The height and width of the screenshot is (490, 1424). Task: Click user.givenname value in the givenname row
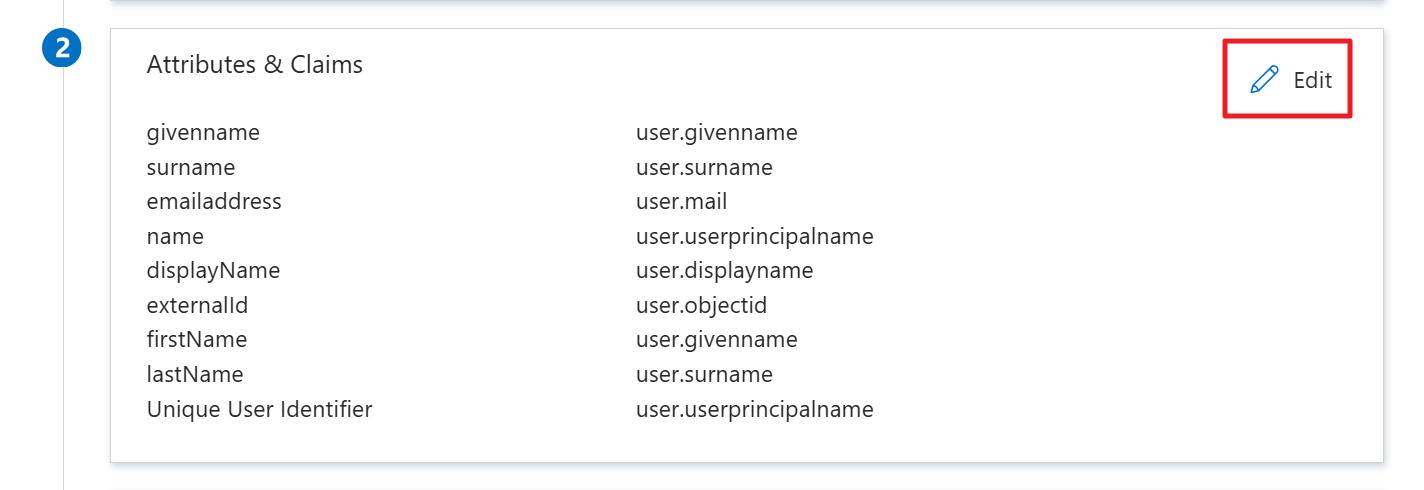click(716, 133)
